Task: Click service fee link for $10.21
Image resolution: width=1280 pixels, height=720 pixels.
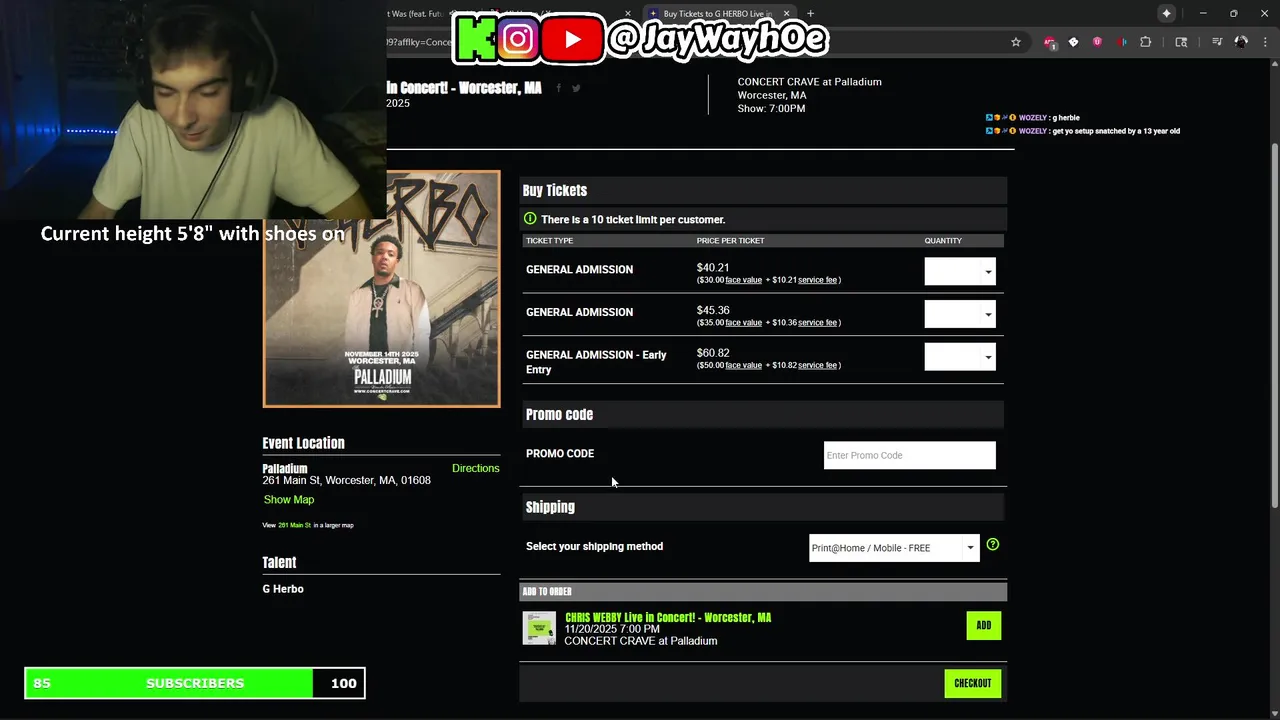Action: click(817, 280)
